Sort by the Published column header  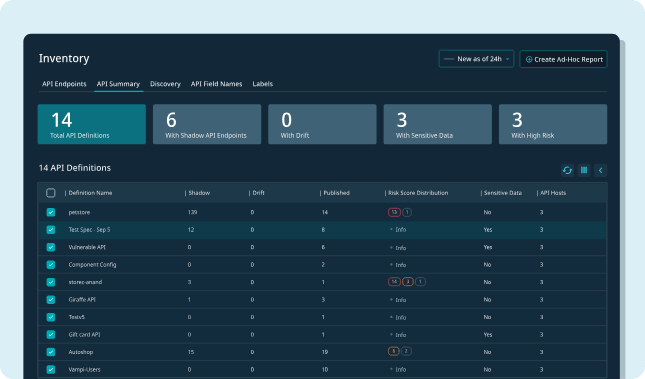tap(336, 193)
